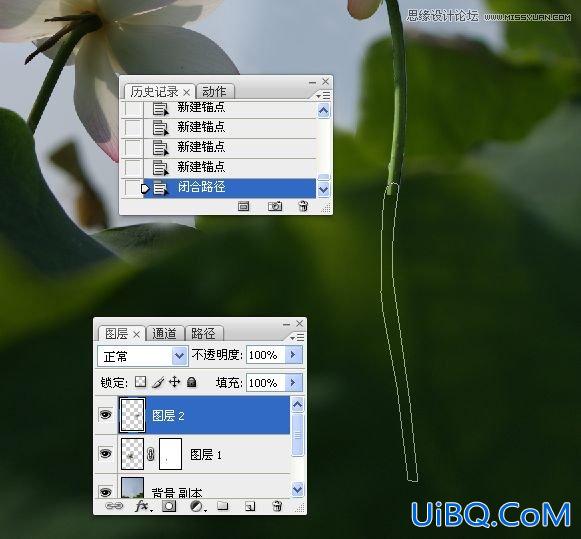This screenshot has height=539, width=581.
Task: Lock all padlock icon
Action: [x=192, y=382]
